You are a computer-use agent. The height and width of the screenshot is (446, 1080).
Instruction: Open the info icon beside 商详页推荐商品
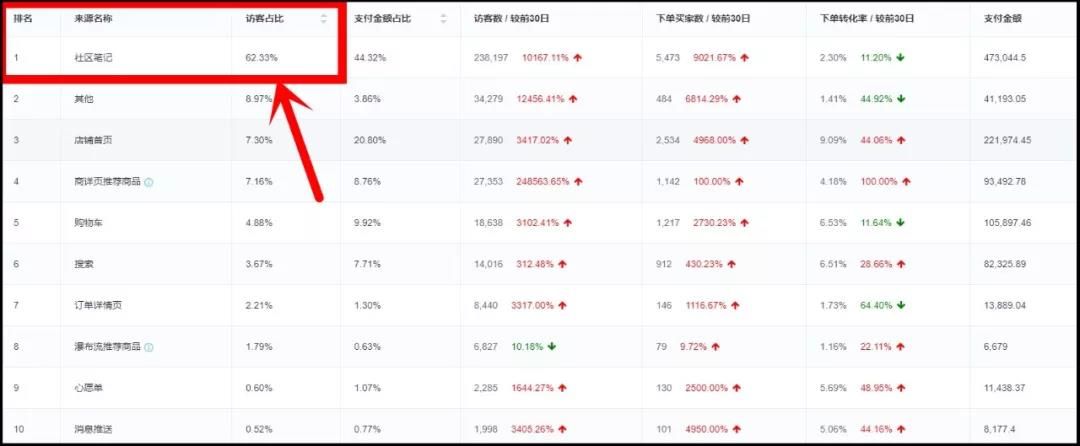click(149, 182)
